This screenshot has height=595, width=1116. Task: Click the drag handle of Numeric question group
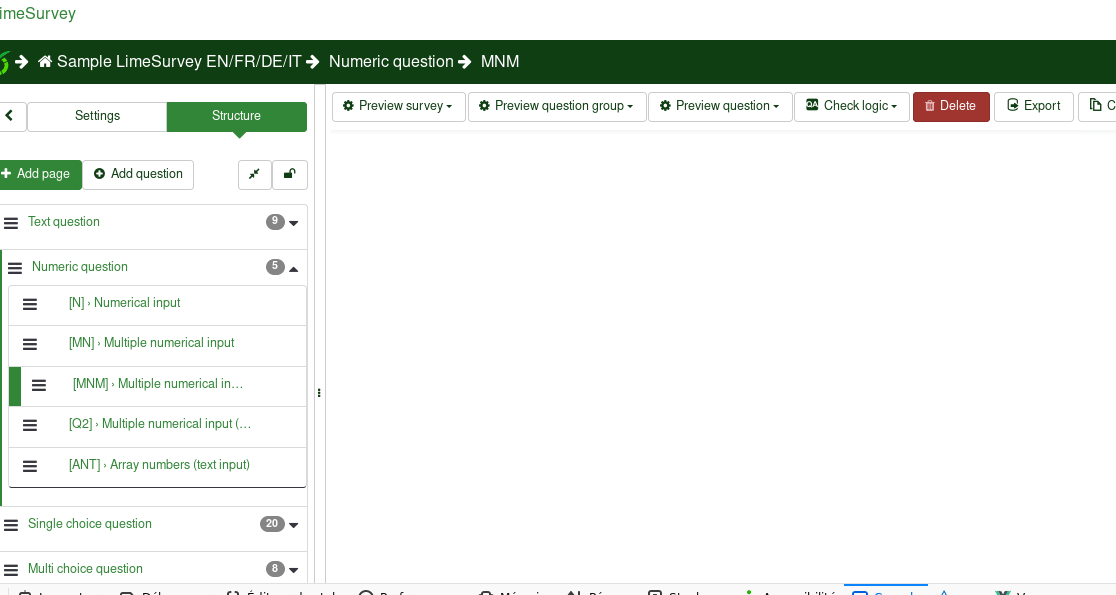click(15, 268)
